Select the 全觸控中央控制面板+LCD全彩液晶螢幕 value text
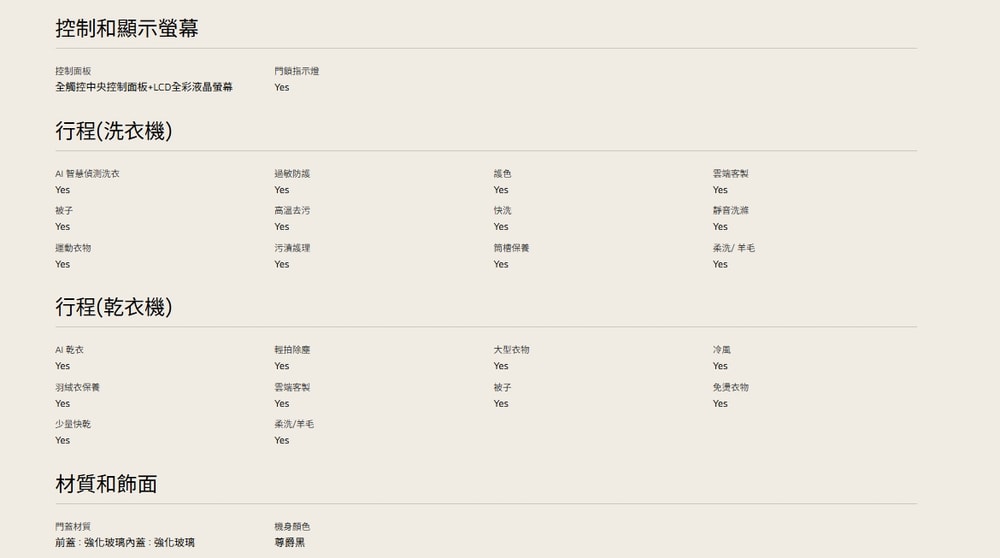The image size is (1000, 558). 144,87
